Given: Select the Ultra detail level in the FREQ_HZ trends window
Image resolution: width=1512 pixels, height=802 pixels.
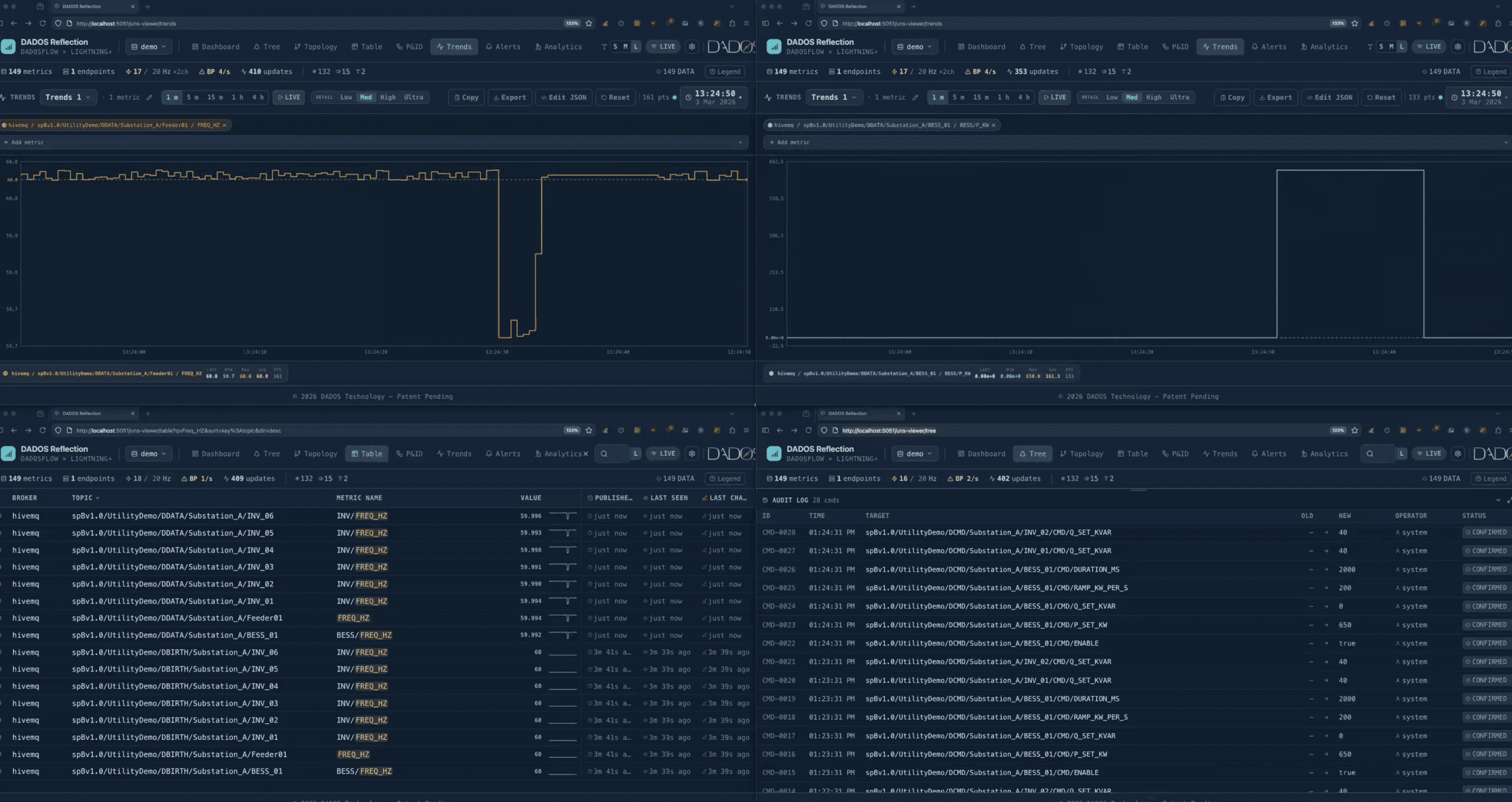Looking at the screenshot, I should pyautogui.click(x=413, y=97).
